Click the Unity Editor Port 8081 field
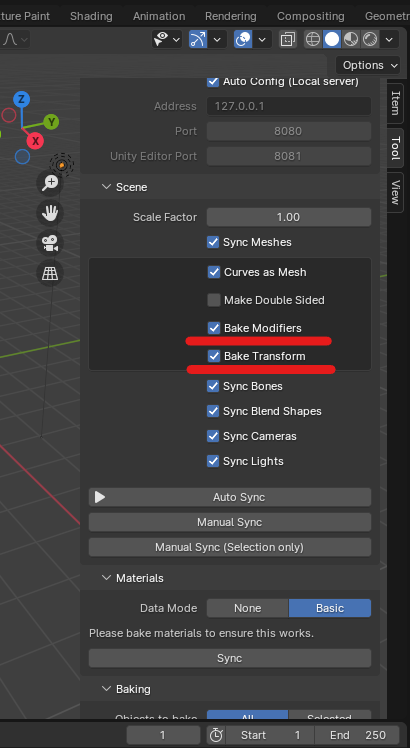 (289, 156)
